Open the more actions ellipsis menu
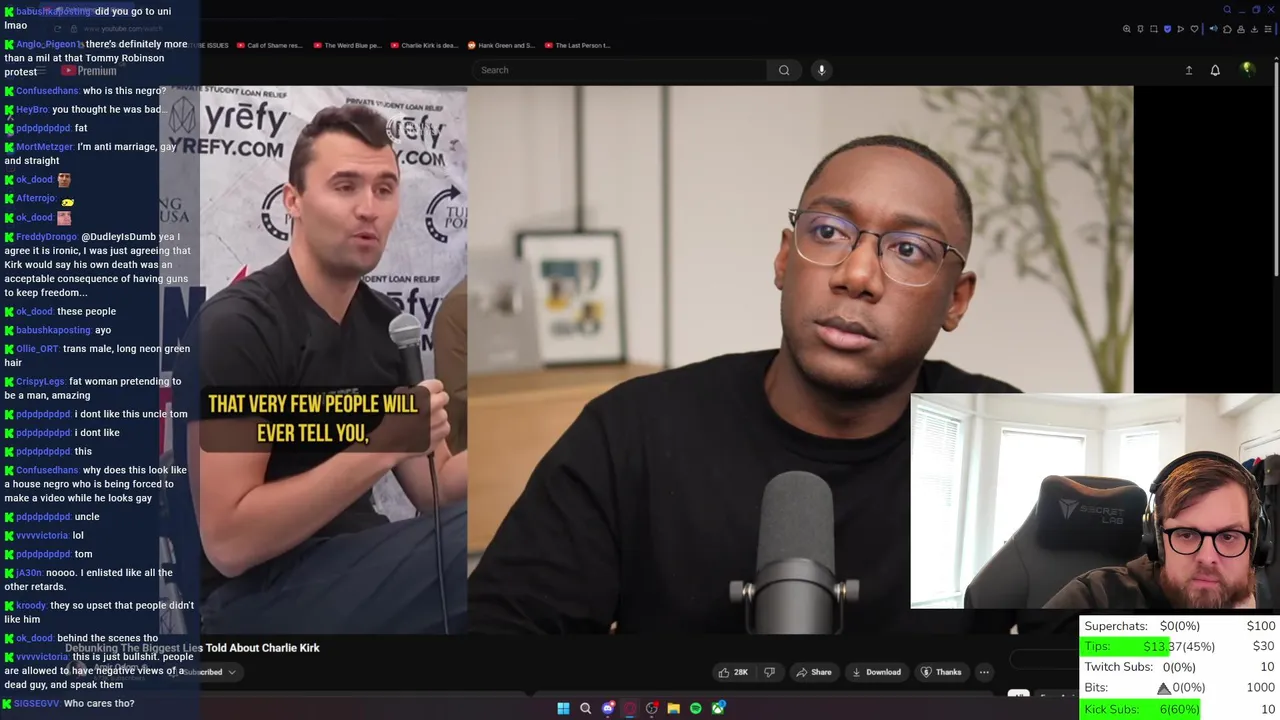Viewport: 1280px width, 720px height. [984, 672]
